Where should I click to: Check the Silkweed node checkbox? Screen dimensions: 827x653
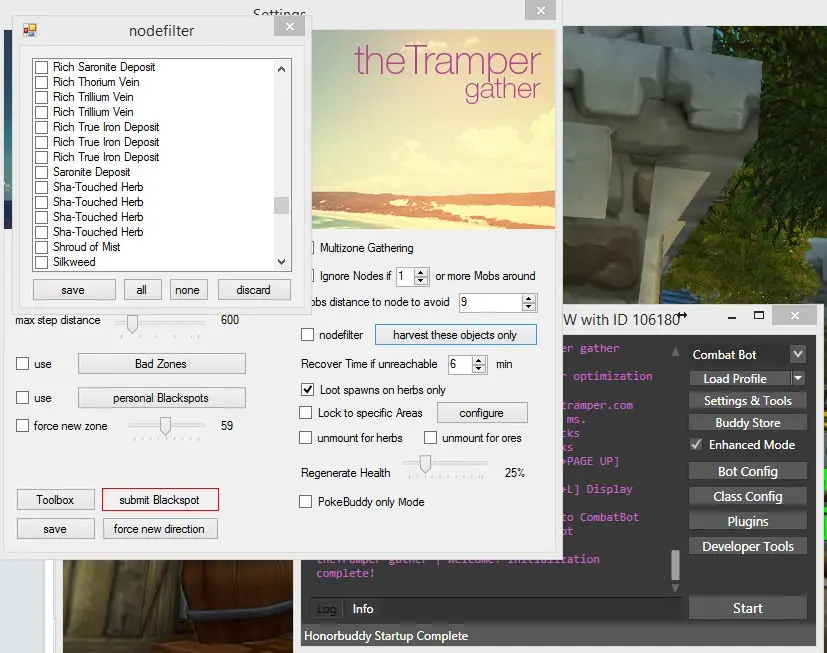pos(42,262)
